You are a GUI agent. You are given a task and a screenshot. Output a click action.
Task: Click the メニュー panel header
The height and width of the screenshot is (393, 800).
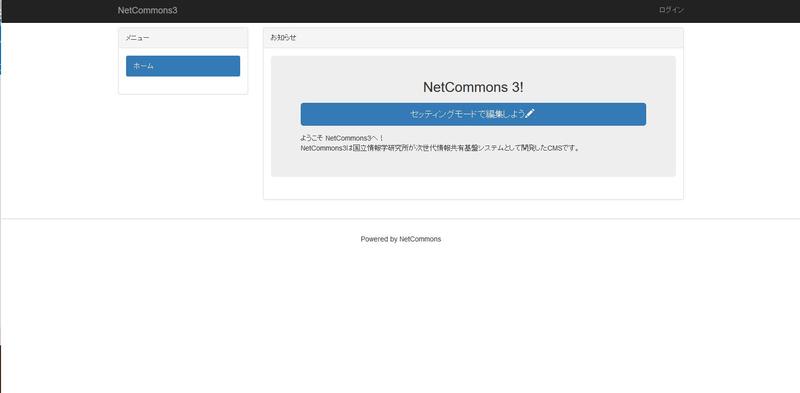point(183,38)
